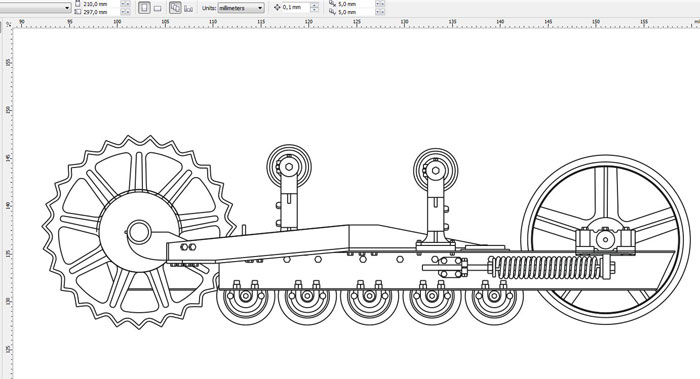Apply layout to all pages icon
The image size is (700, 379).
pyautogui.click(x=175, y=8)
